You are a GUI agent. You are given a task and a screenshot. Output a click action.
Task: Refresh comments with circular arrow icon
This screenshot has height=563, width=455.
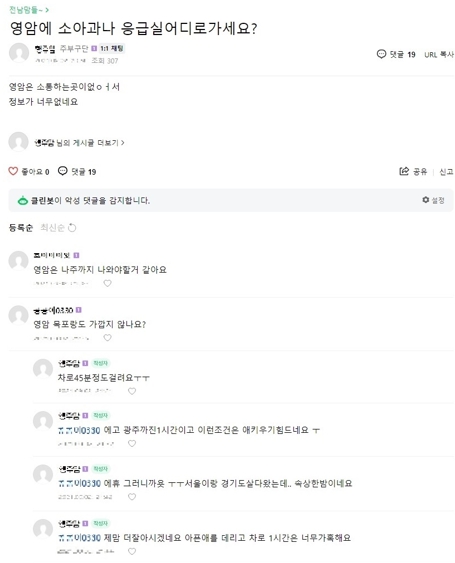tap(72, 228)
